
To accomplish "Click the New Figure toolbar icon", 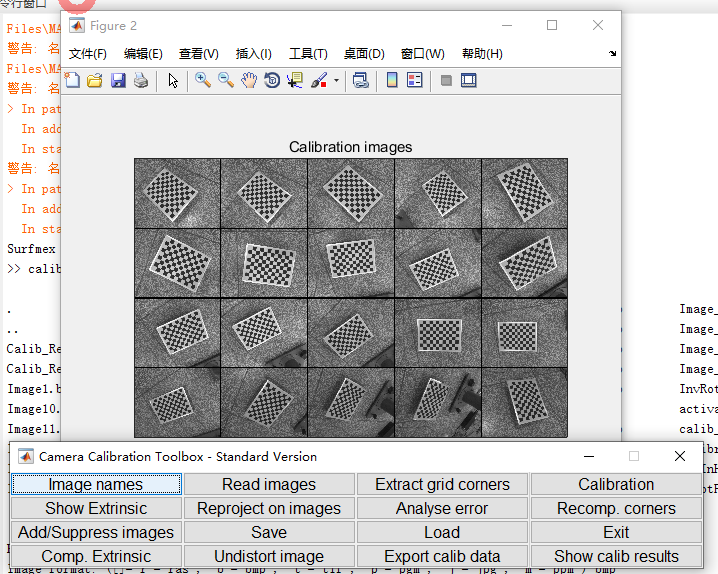I will 73,81.
